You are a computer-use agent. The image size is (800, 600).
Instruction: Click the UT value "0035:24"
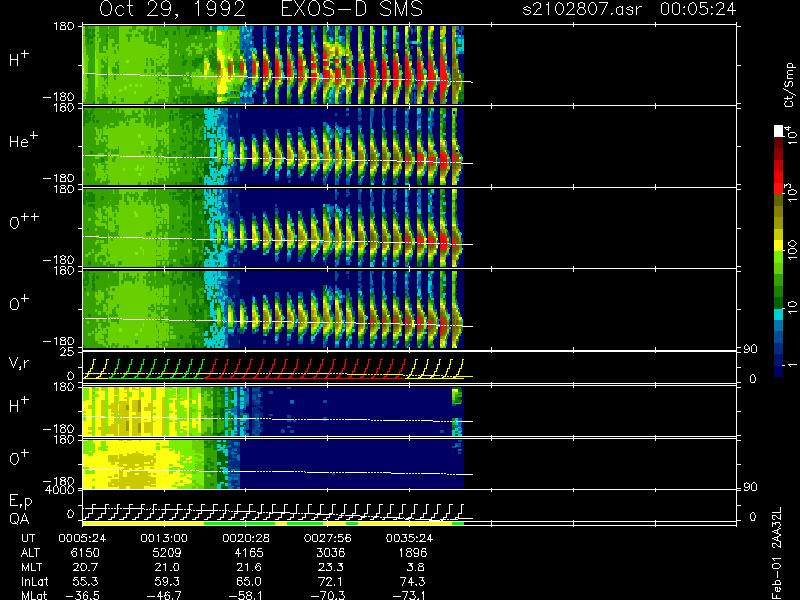point(409,538)
